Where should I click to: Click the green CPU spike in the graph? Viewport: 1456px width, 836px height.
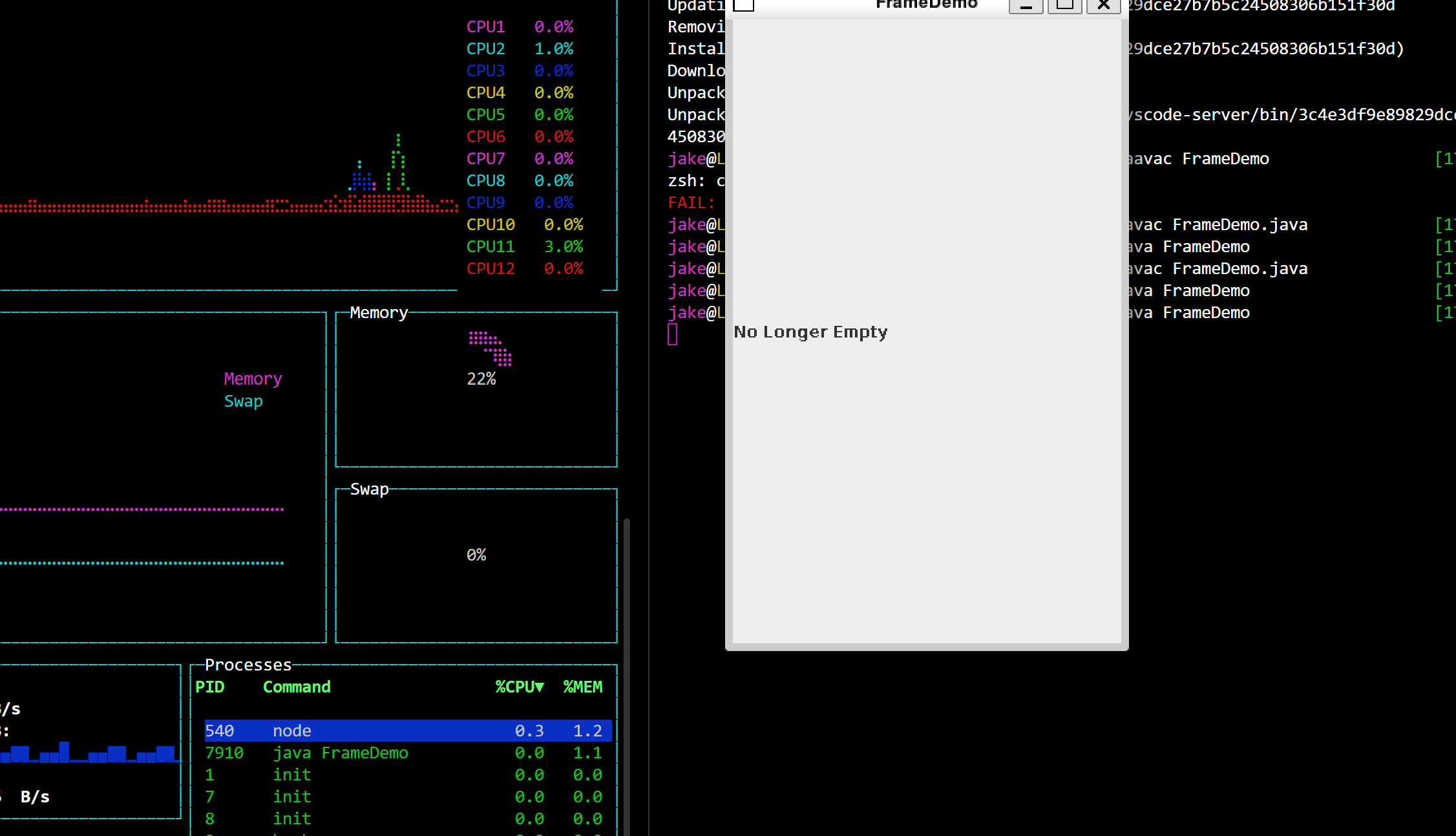click(x=397, y=162)
